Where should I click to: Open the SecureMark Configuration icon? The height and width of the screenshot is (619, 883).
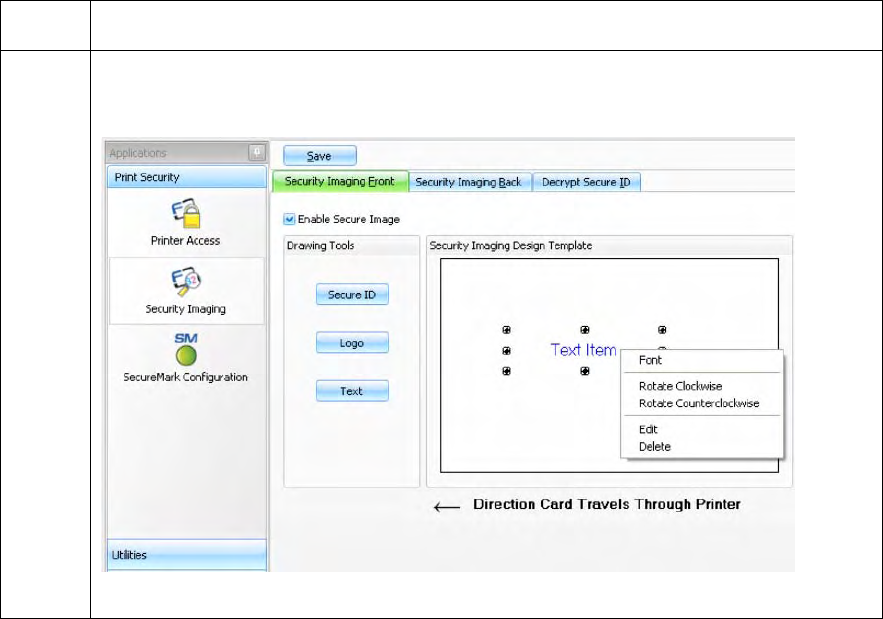coord(186,350)
